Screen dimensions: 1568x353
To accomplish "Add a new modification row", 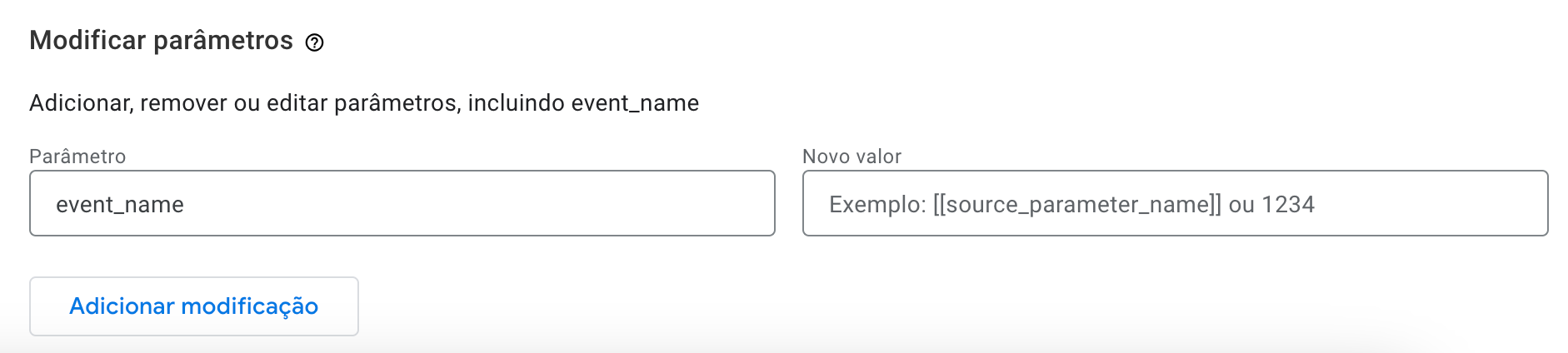I will 193,306.
